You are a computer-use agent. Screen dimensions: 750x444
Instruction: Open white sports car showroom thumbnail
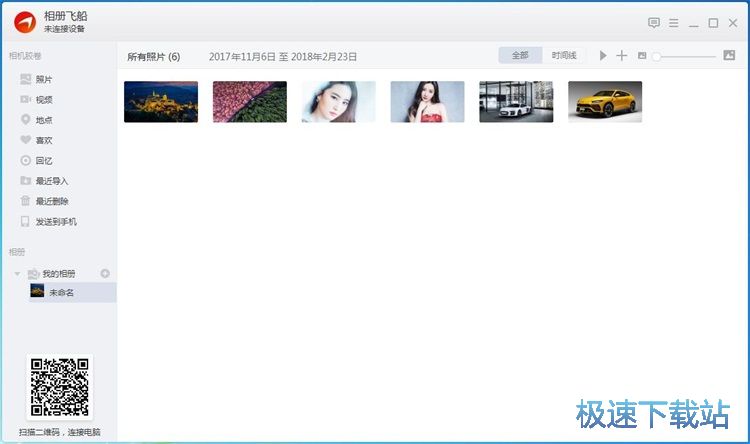point(516,101)
